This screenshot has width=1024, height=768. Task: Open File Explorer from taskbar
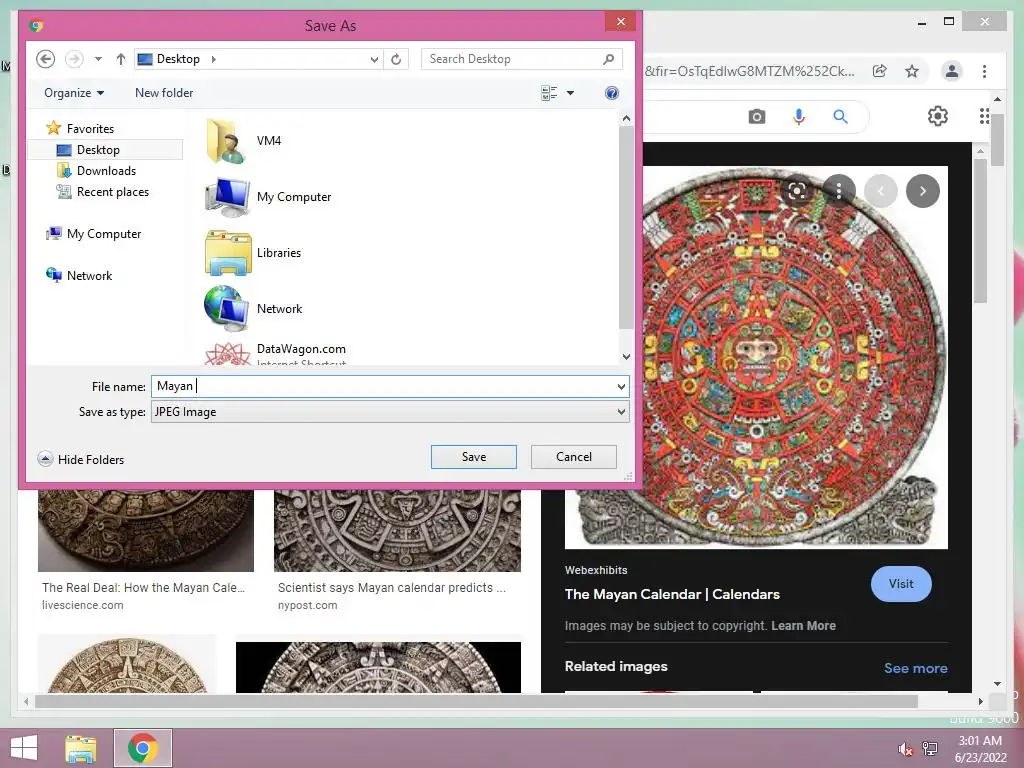81,748
